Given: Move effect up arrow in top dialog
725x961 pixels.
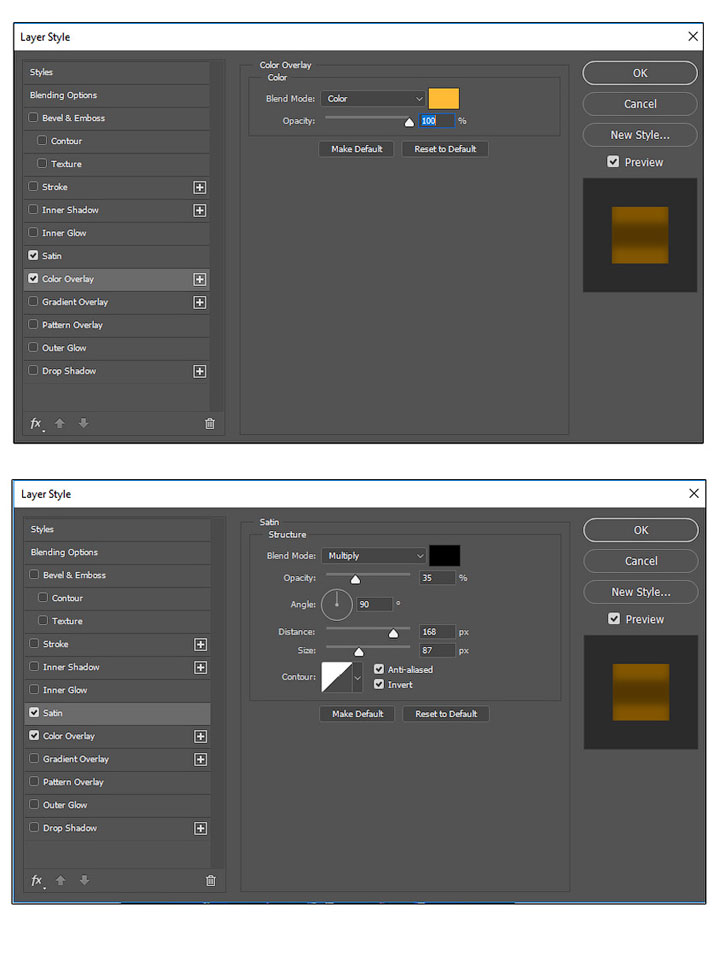Looking at the screenshot, I should coord(59,423).
